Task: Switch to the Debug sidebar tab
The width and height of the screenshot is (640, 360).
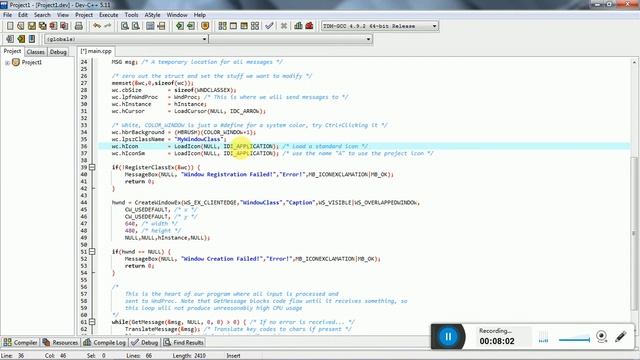Action: pos(58,52)
